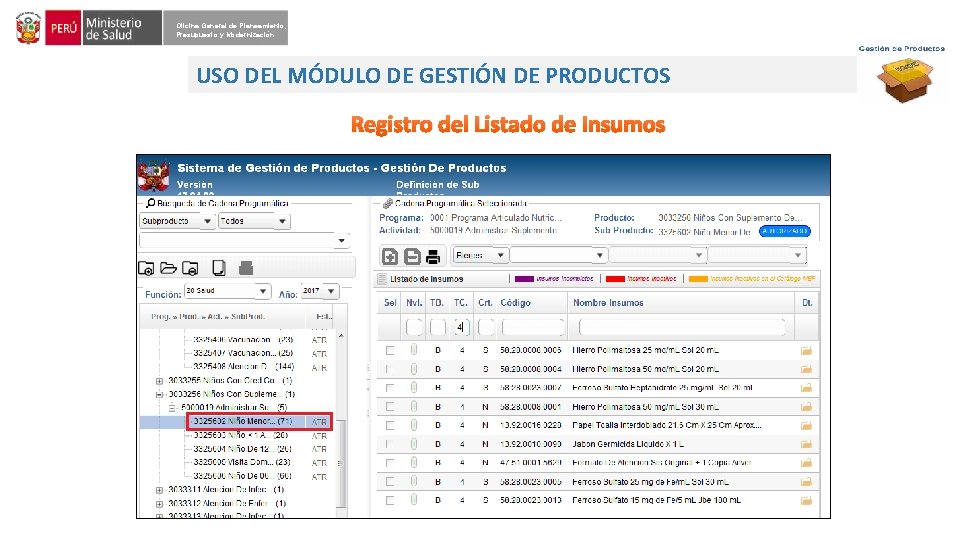The height and width of the screenshot is (540, 960).
Task: Click the purple insumos legend swatch
Action: pyautogui.click(x=524, y=279)
